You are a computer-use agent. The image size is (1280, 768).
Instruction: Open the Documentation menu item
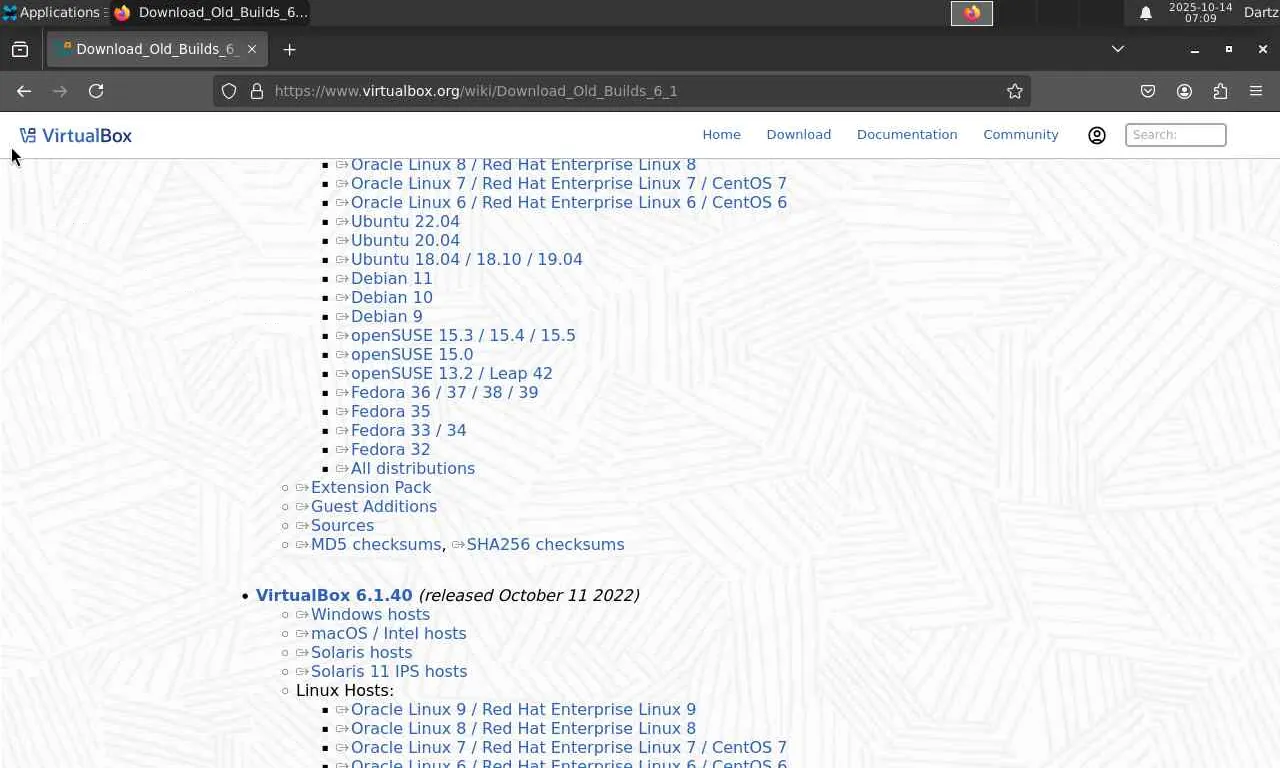[x=907, y=135]
